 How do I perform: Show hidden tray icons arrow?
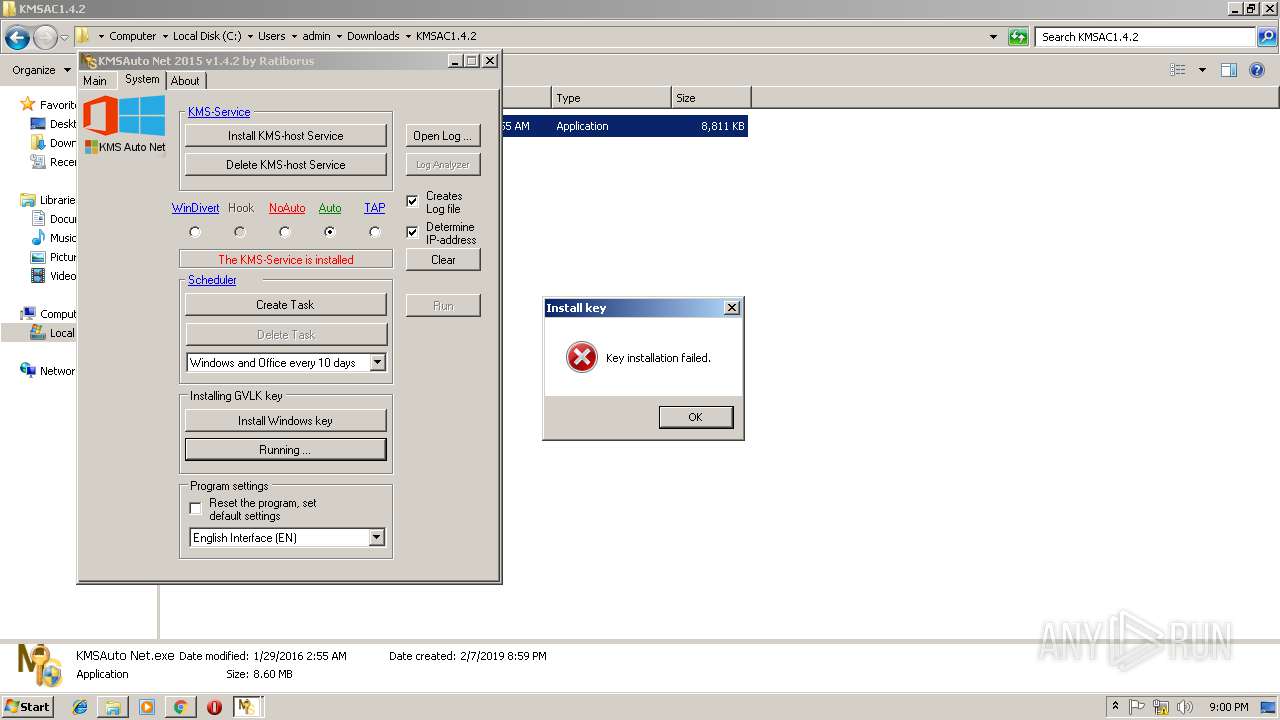pyautogui.click(x=1115, y=707)
